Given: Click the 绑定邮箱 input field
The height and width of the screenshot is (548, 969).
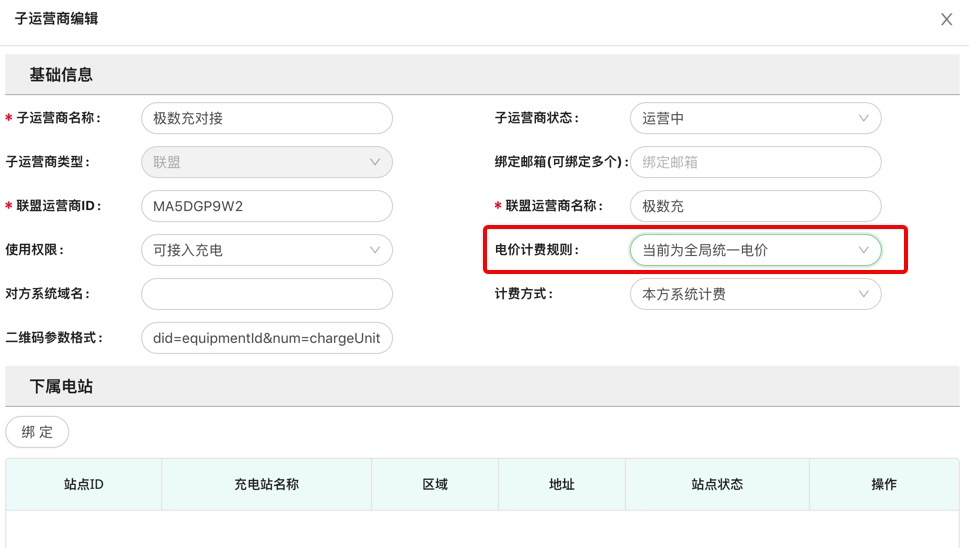Looking at the screenshot, I should 755,162.
